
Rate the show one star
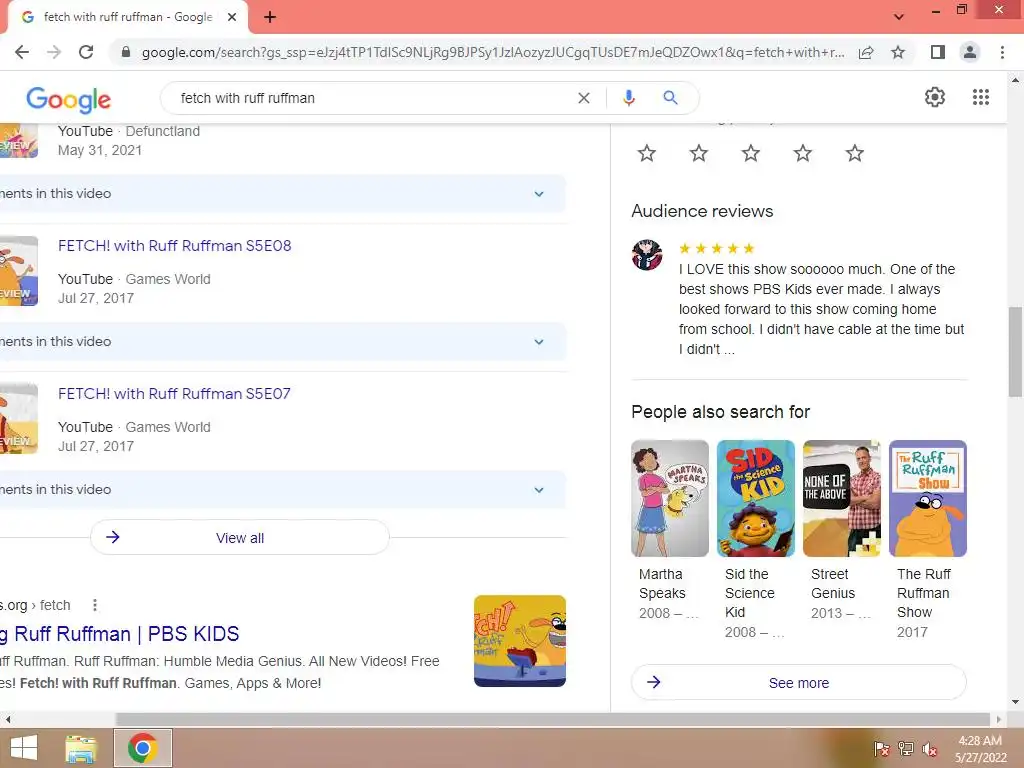click(647, 153)
